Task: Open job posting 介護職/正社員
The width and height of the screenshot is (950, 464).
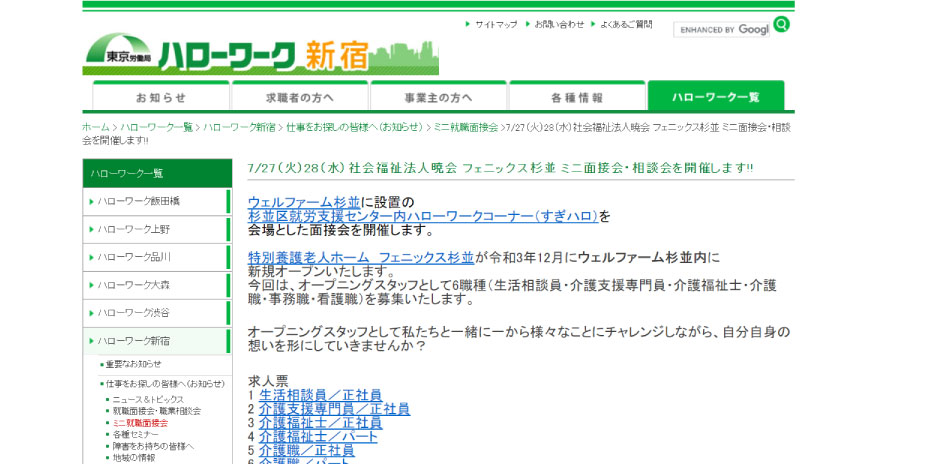Action: [307, 451]
